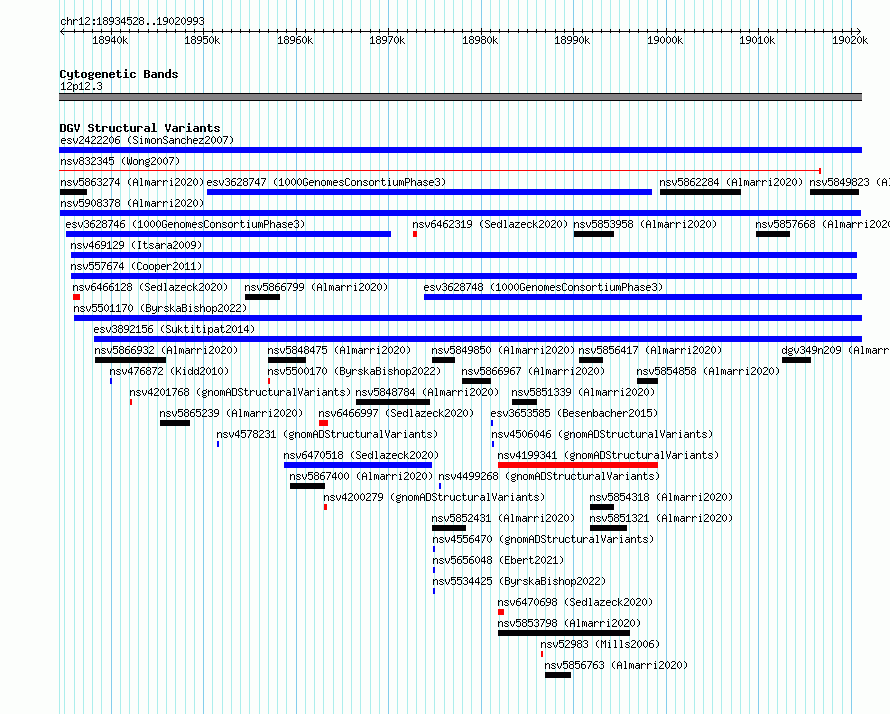Click nsv5856417 (Almarri2020) black bar
Screen dimensions: 890x714
coord(591,360)
